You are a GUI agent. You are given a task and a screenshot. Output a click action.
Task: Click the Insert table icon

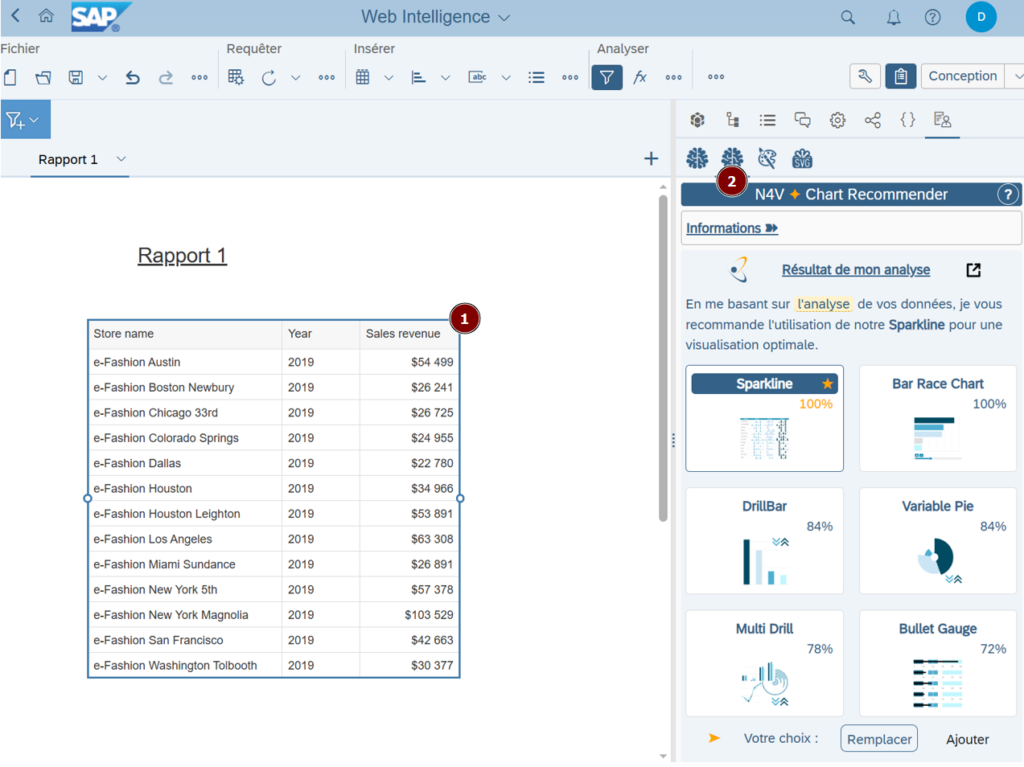tap(363, 77)
